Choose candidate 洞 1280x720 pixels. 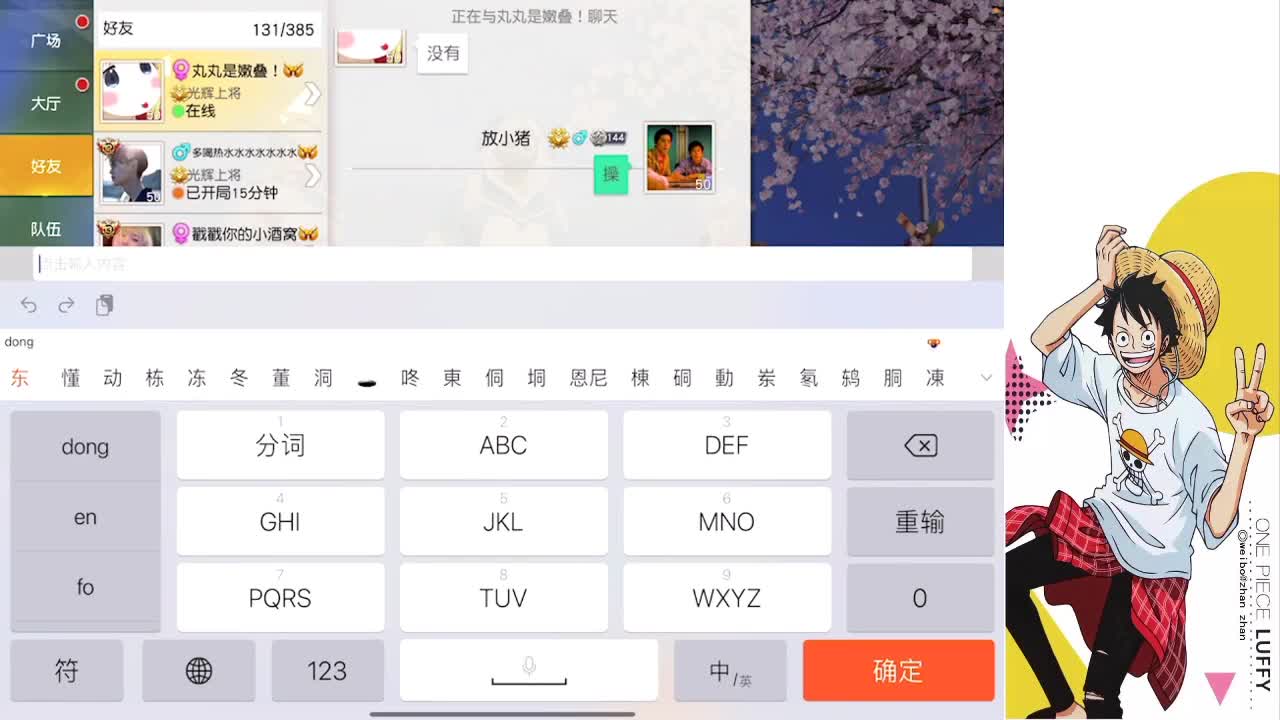point(323,378)
